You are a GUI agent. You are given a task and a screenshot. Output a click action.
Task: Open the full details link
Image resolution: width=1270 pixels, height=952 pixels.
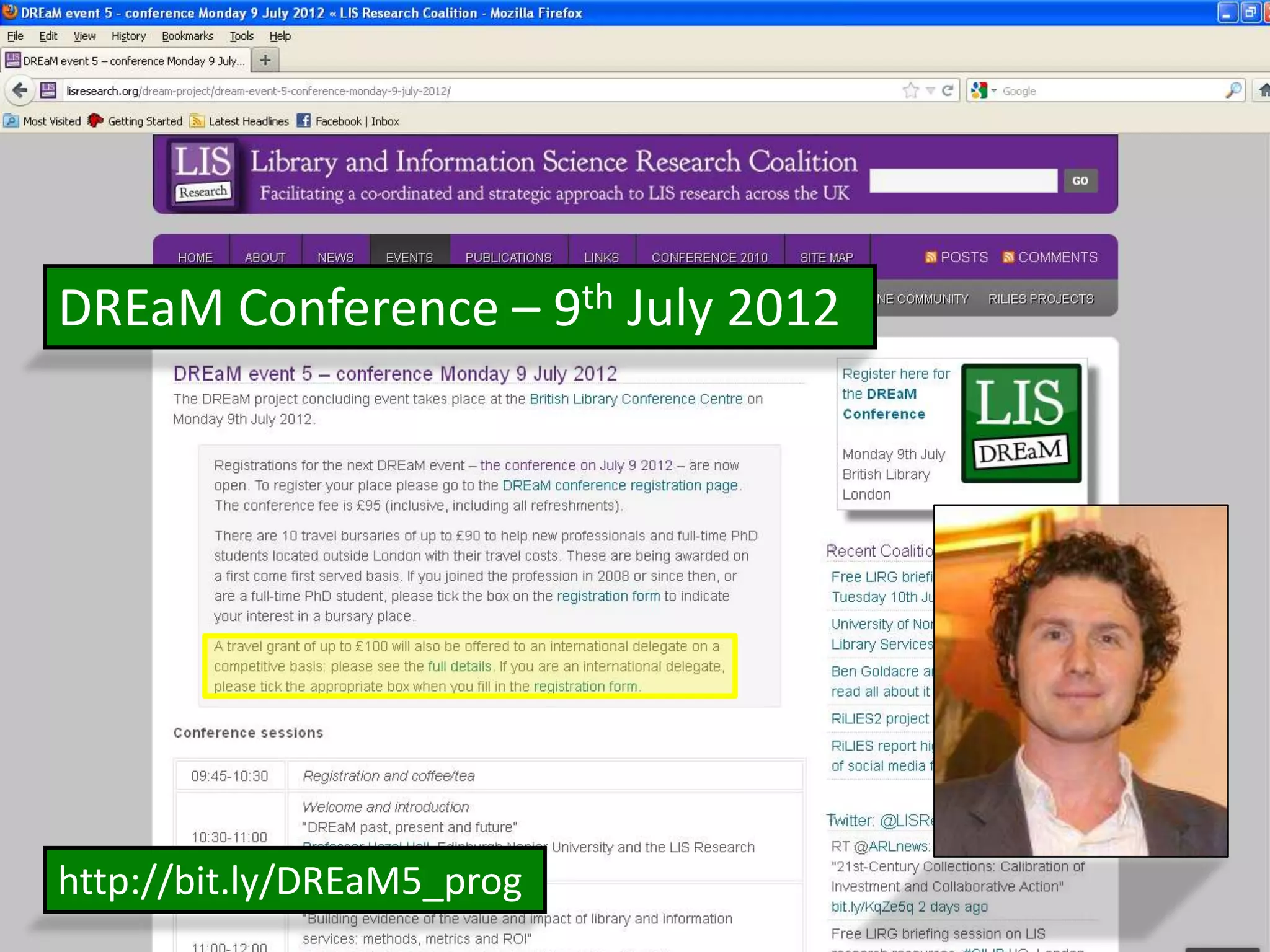tap(459, 666)
